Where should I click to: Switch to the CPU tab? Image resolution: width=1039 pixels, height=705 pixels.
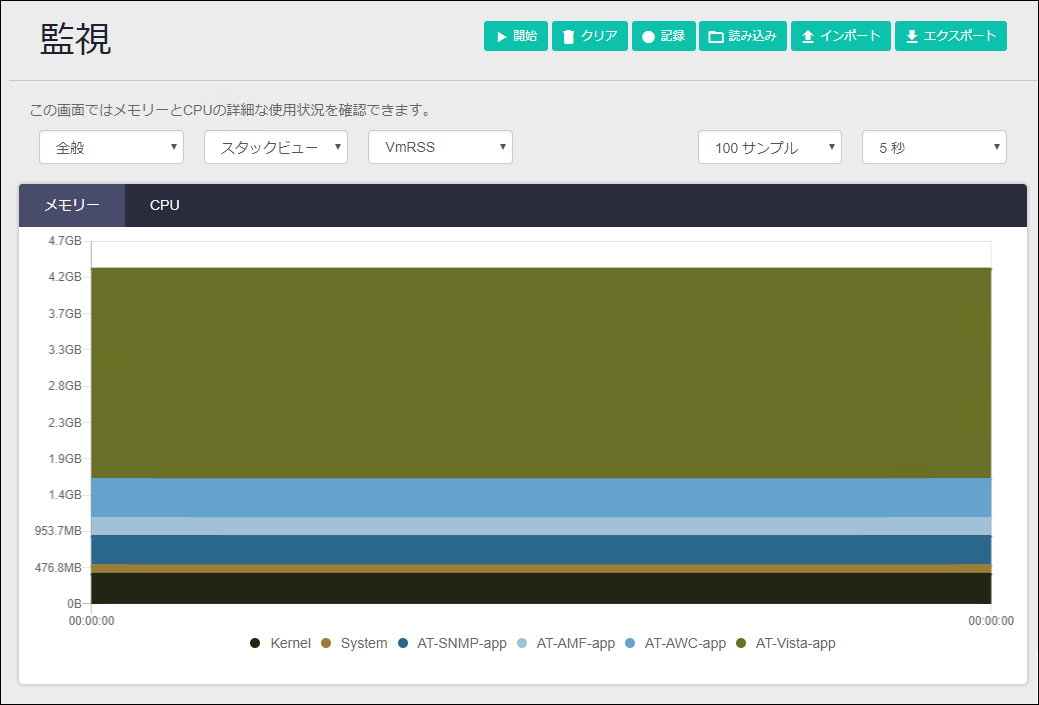164,205
